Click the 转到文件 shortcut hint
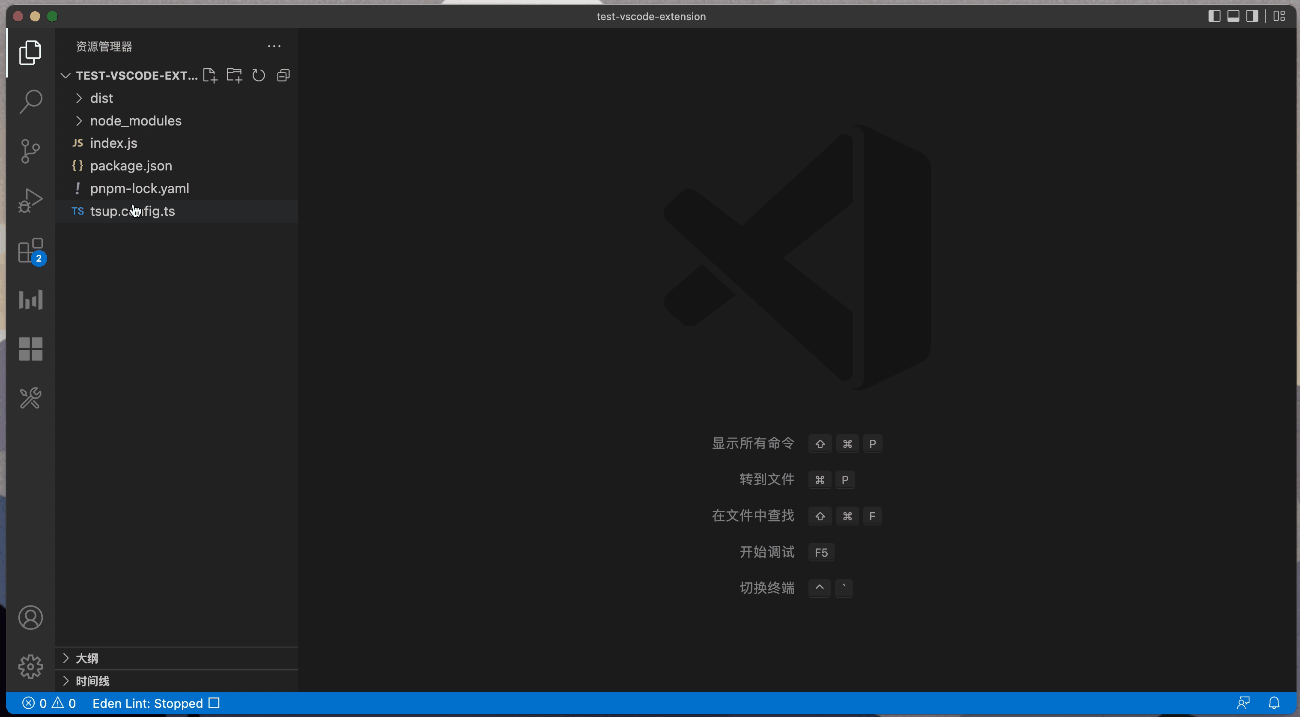 767,480
